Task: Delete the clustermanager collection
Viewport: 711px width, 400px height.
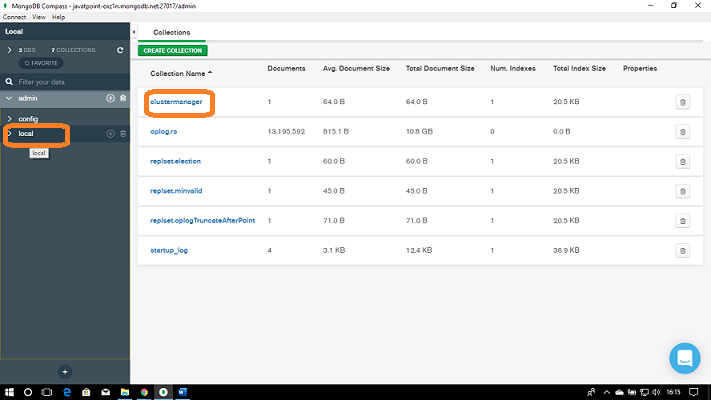Action: pos(682,102)
